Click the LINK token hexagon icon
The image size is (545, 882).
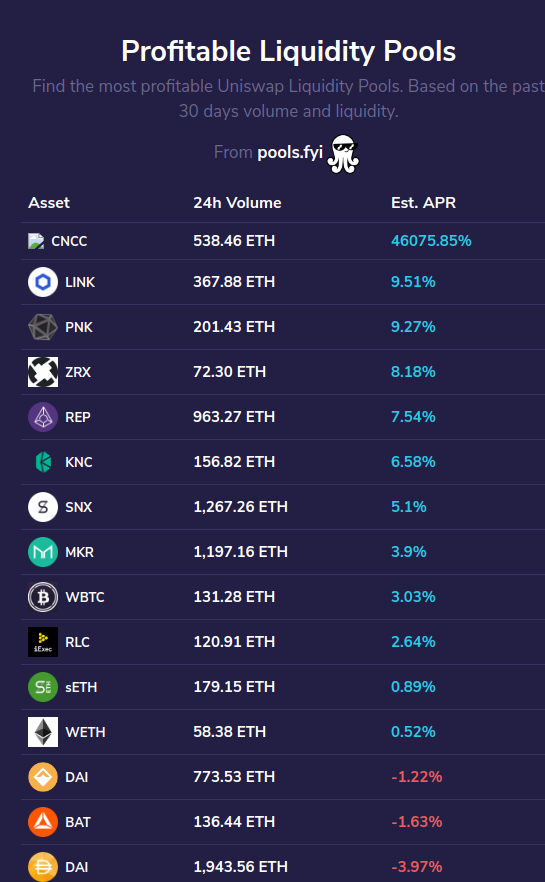43,282
